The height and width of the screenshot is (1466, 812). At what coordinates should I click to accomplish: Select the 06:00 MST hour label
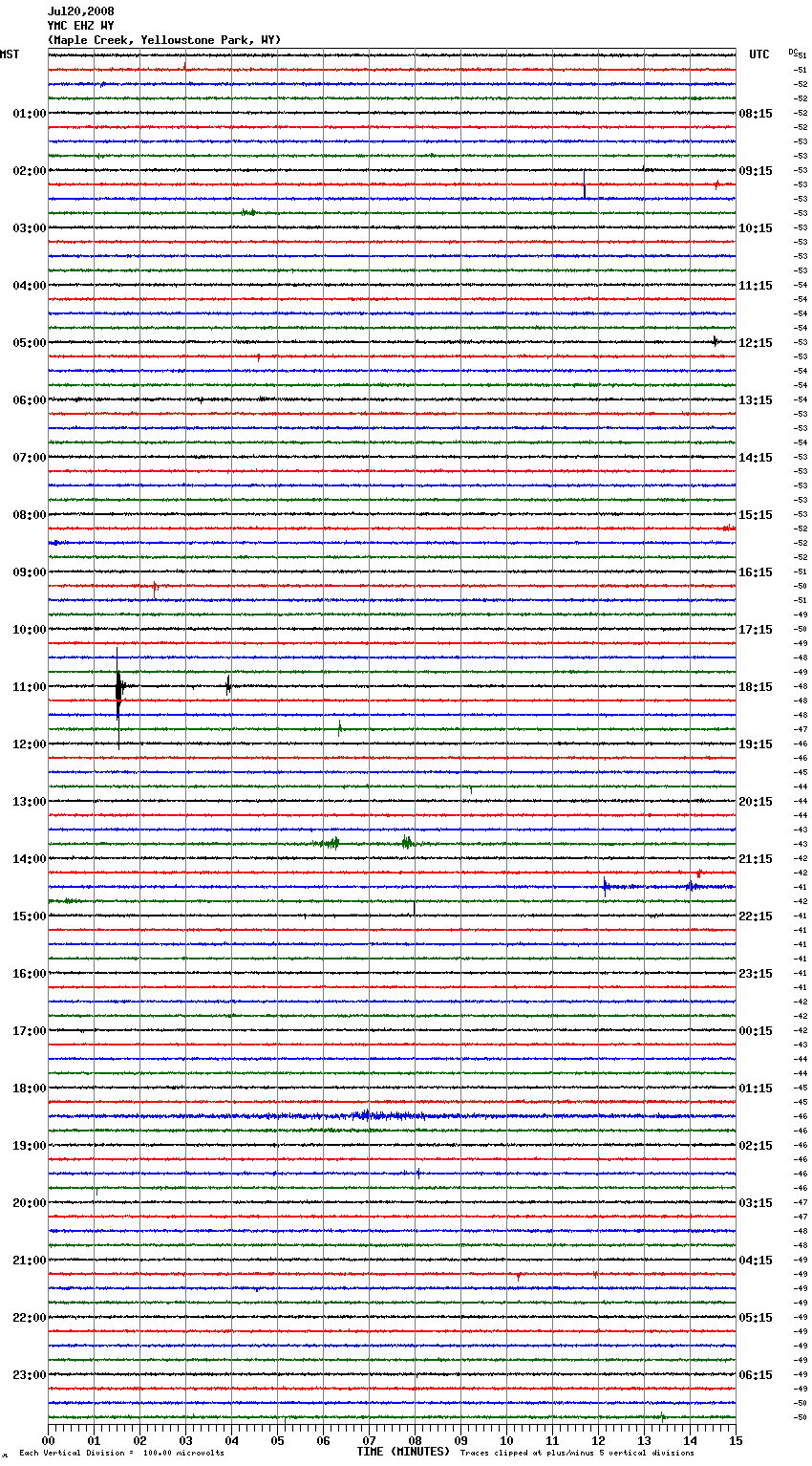click(x=29, y=400)
